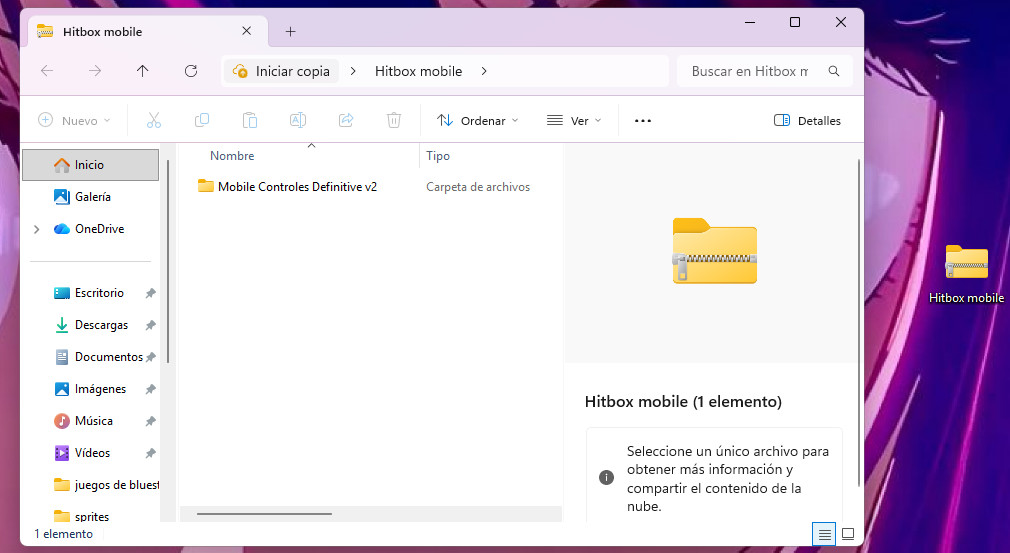
Task: Click Iniciar copia in address bar
Action: pos(281,71)
